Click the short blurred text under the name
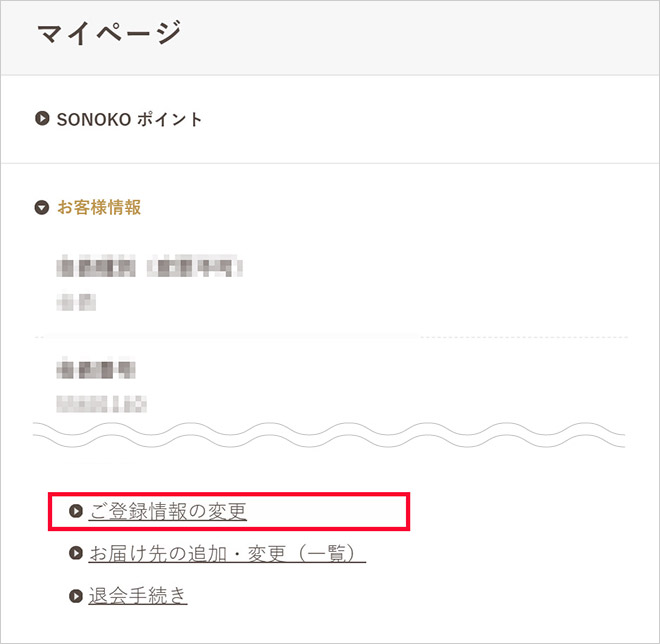 76,302
